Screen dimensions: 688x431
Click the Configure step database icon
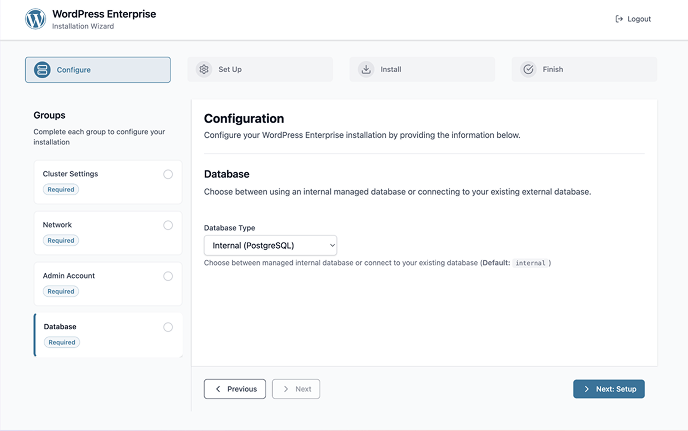click(x=42, y=69)
